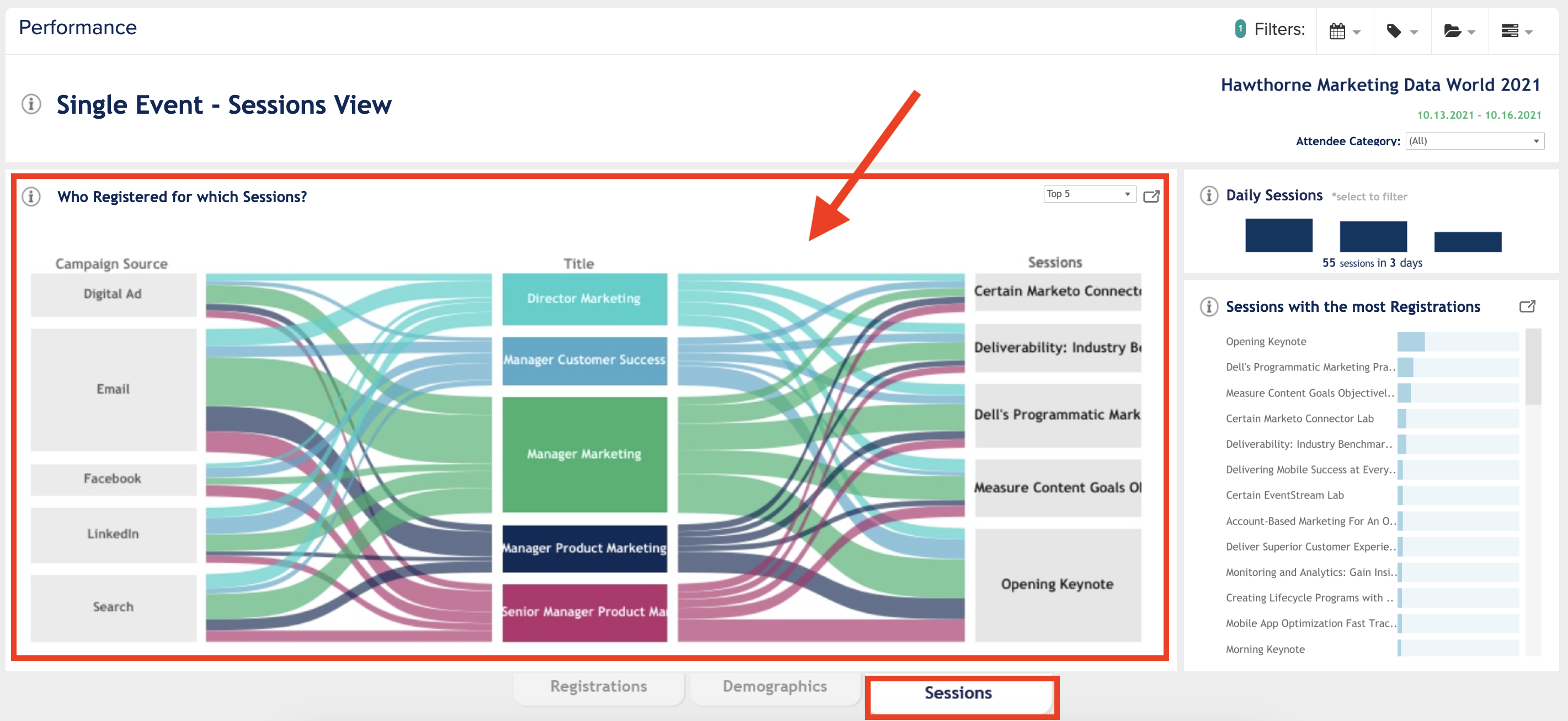
Task: Click the green filter count badge
Action: point(1240,29)
